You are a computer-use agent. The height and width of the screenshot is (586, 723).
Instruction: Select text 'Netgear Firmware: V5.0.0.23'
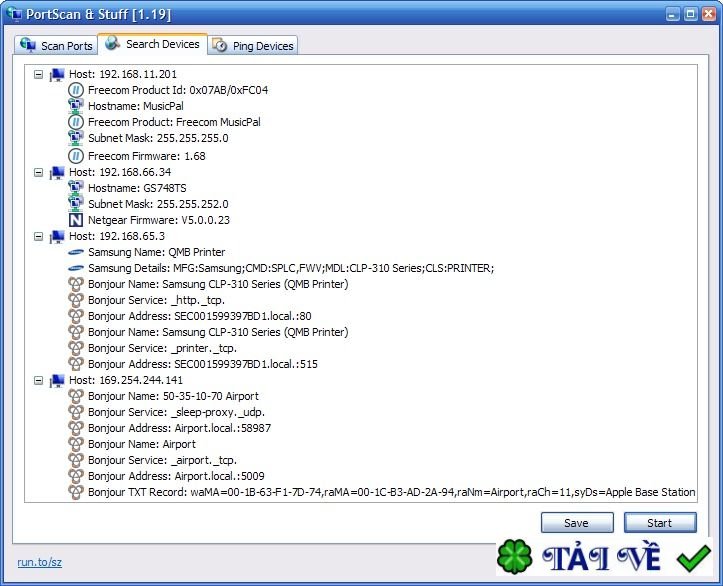pyautogui.click(x=159, y=220)
